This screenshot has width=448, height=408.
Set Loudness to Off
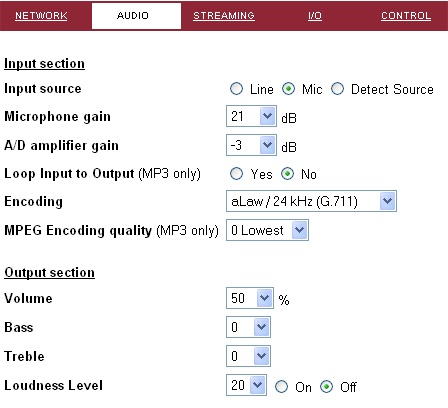pos(326,387)
